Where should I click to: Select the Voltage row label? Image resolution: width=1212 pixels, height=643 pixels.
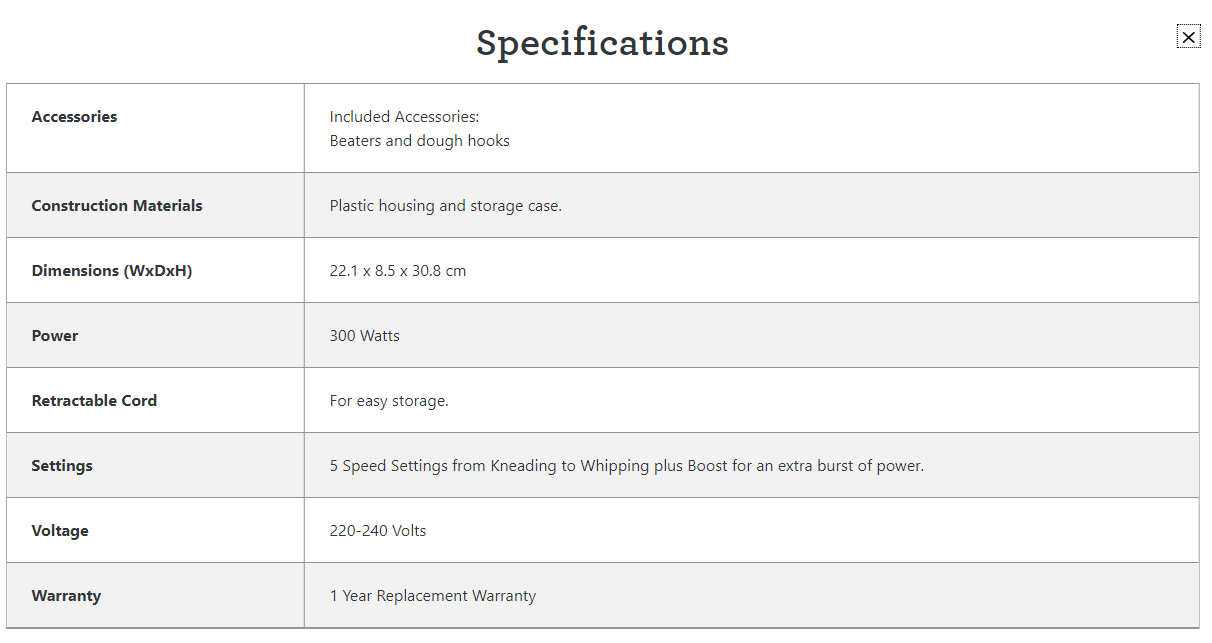[60, 531]
